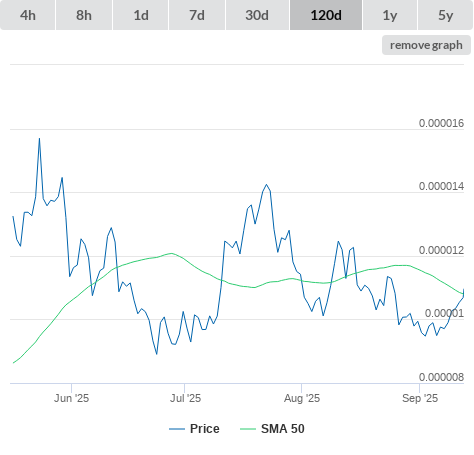This screenshot has height=455, width=474.
Task: Click the Jun '25 axis marker
Action: point(71,398)
